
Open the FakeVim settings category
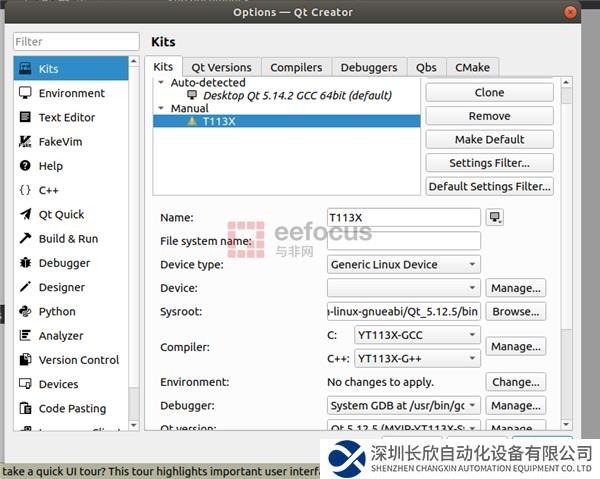click(60, 141)
